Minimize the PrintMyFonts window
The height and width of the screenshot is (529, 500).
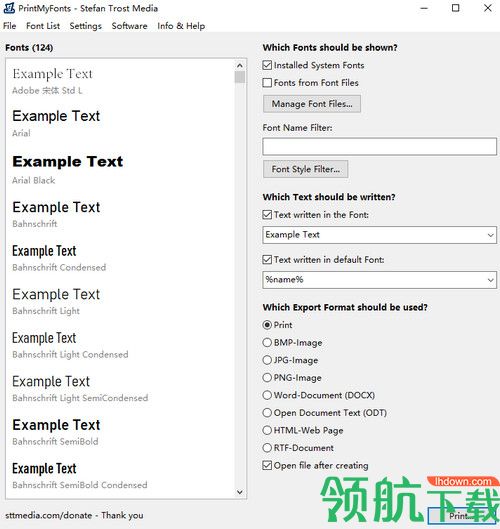pos(424,8)
